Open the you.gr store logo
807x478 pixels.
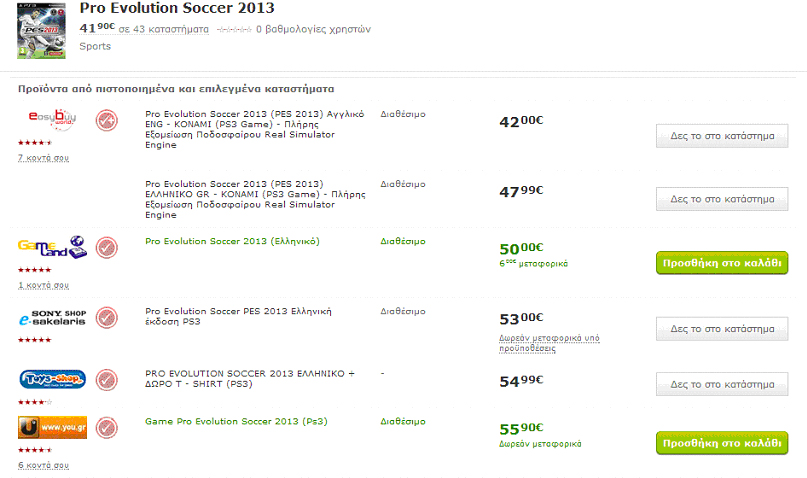point(52,428)
